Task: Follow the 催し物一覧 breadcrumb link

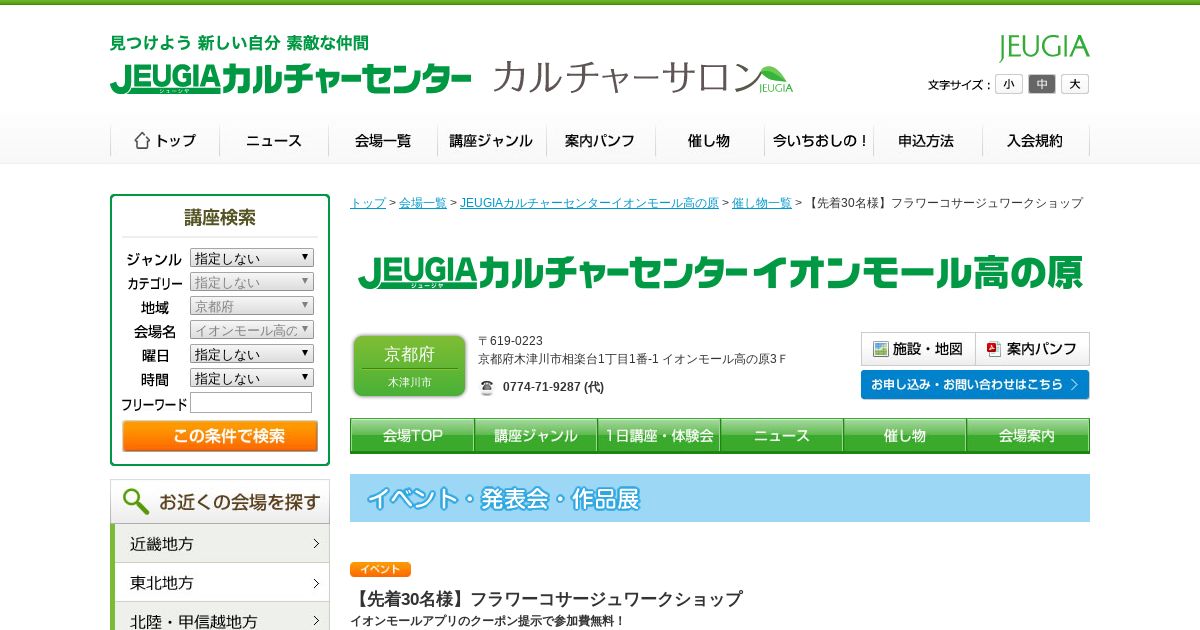Action: [762, 203]
